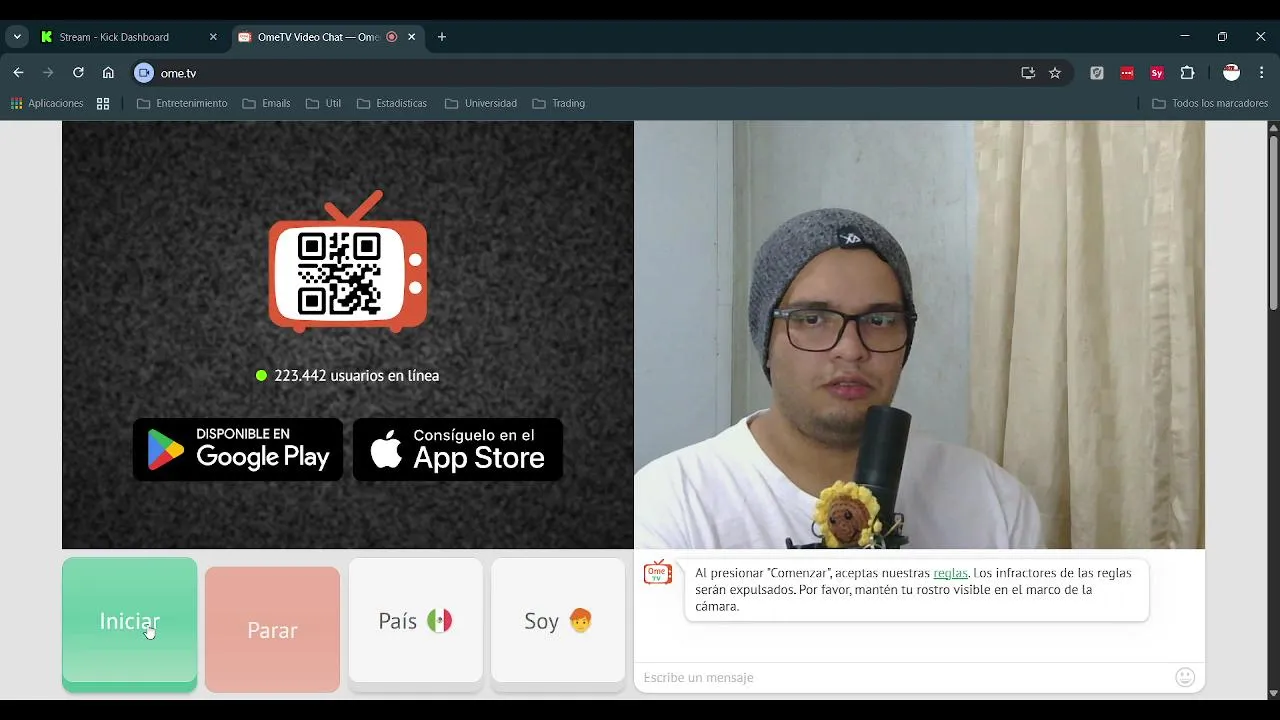Screen dimensions: 1280x720
Task: Open the tab search dropdown arrow
Action: click(x=17, y=37)
